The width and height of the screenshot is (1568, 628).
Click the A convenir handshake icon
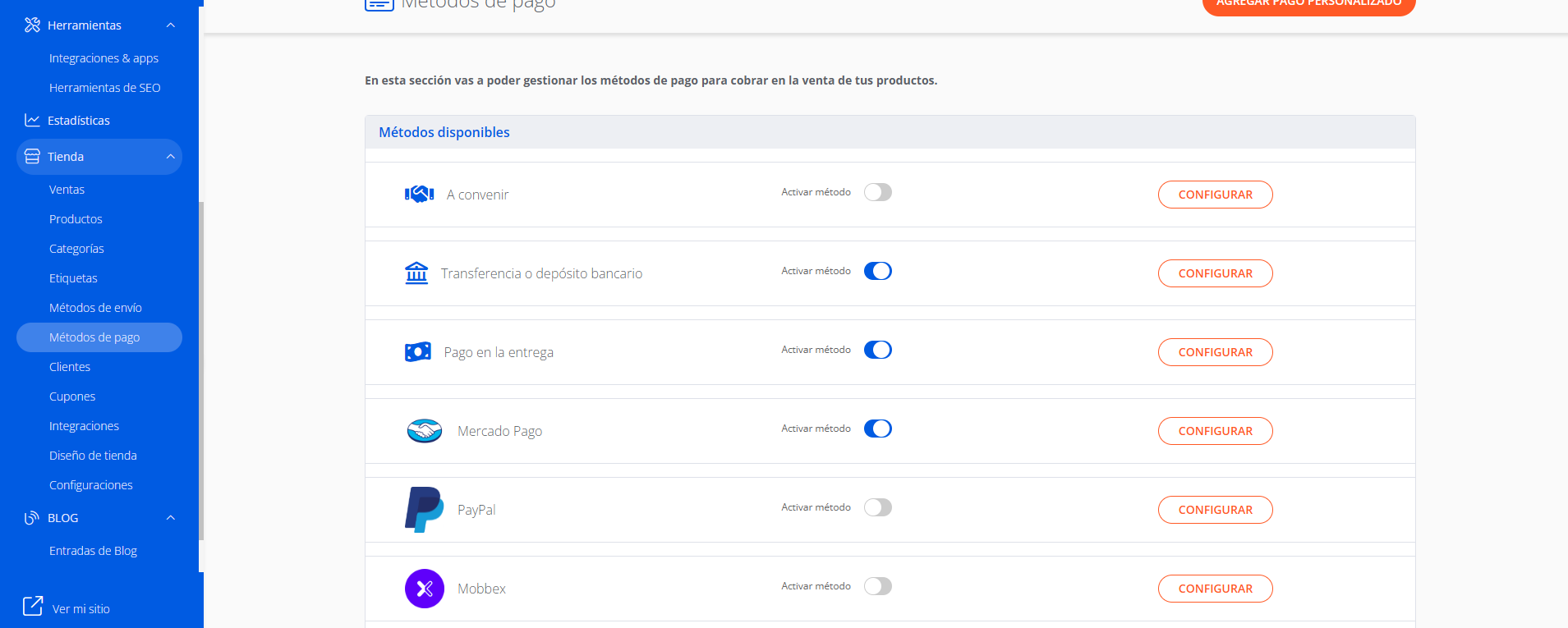pos(419,194)
